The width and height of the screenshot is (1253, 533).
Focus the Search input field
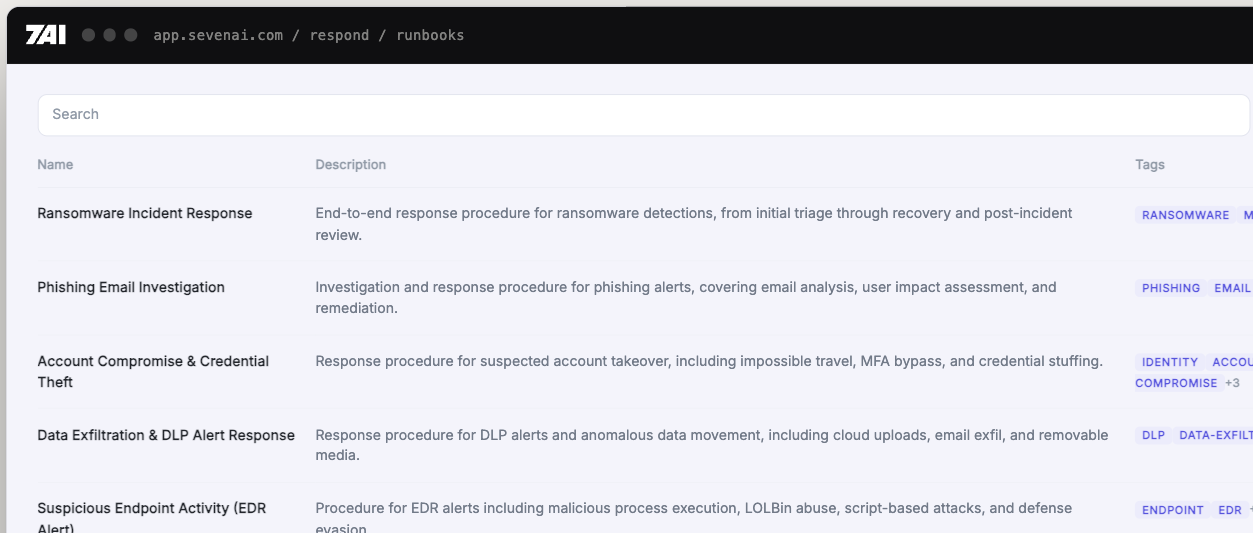click(x=644, y=115)
